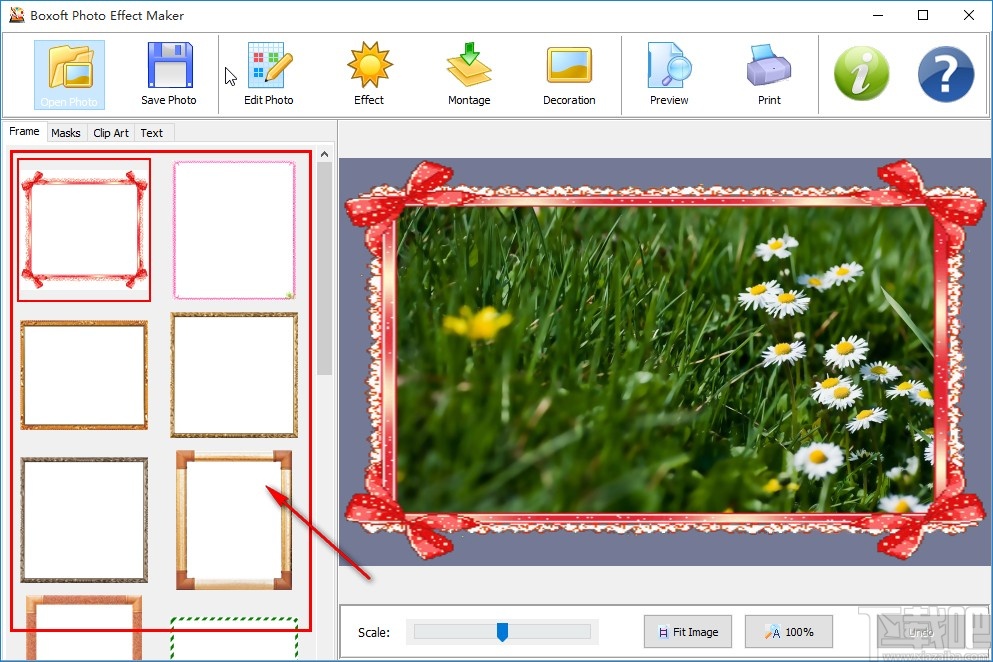Select the green dashed frame thumbnail
Screen dimensions: 993x662
tap(234, 638)
